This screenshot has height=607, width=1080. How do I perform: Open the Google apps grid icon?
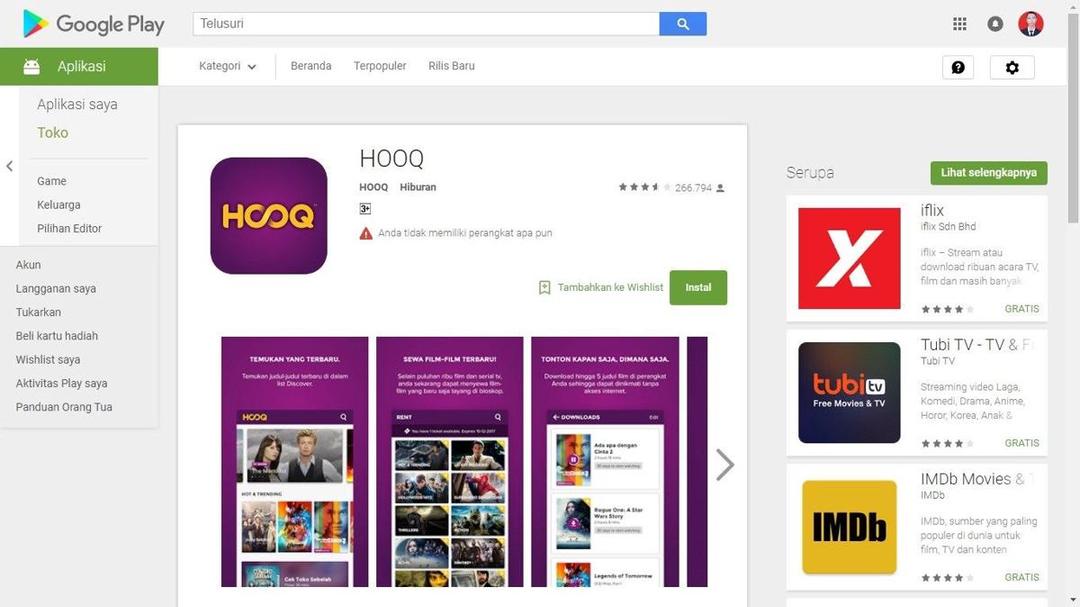(959, 24)
